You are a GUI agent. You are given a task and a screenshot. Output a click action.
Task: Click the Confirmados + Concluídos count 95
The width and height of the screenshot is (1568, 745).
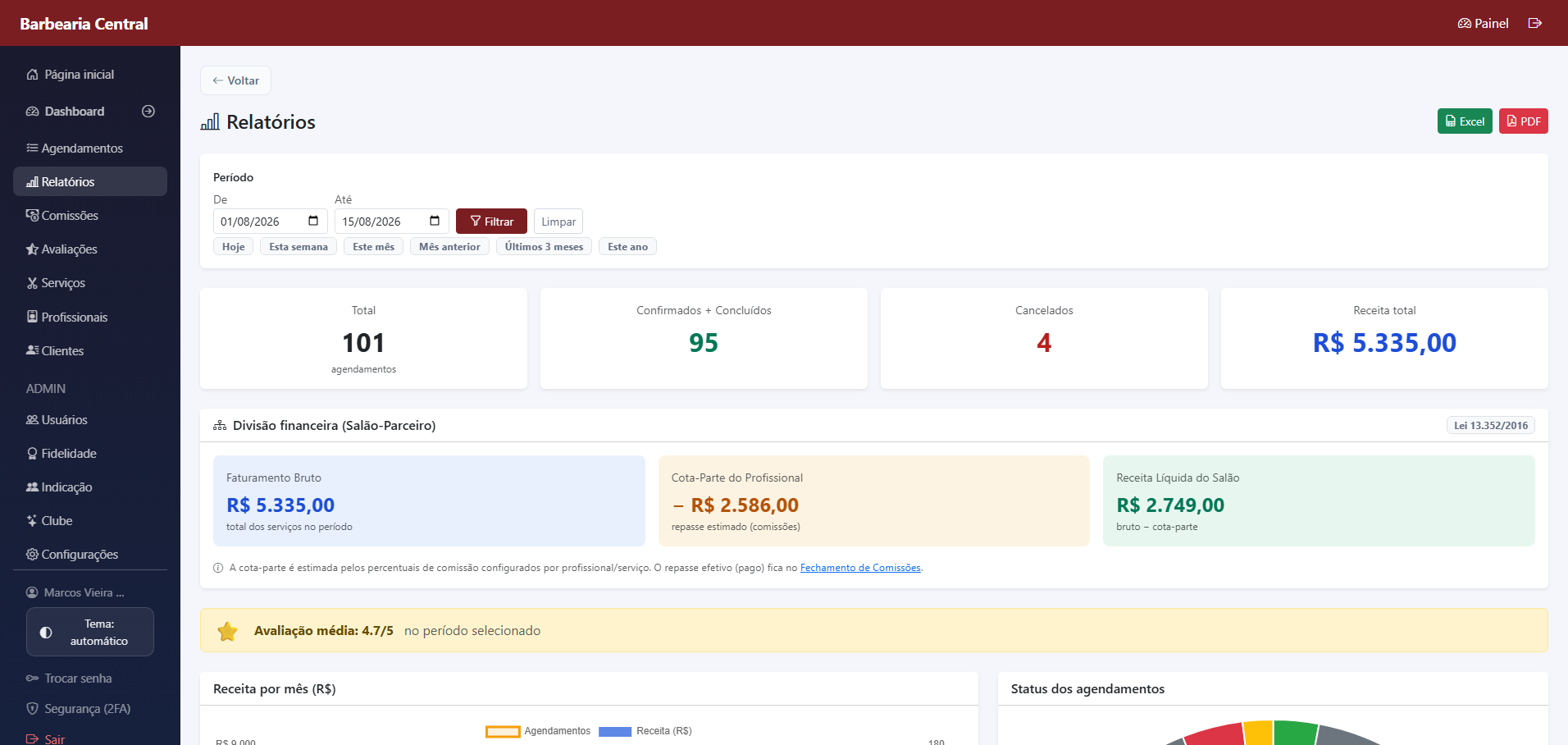tap(704, 342)
